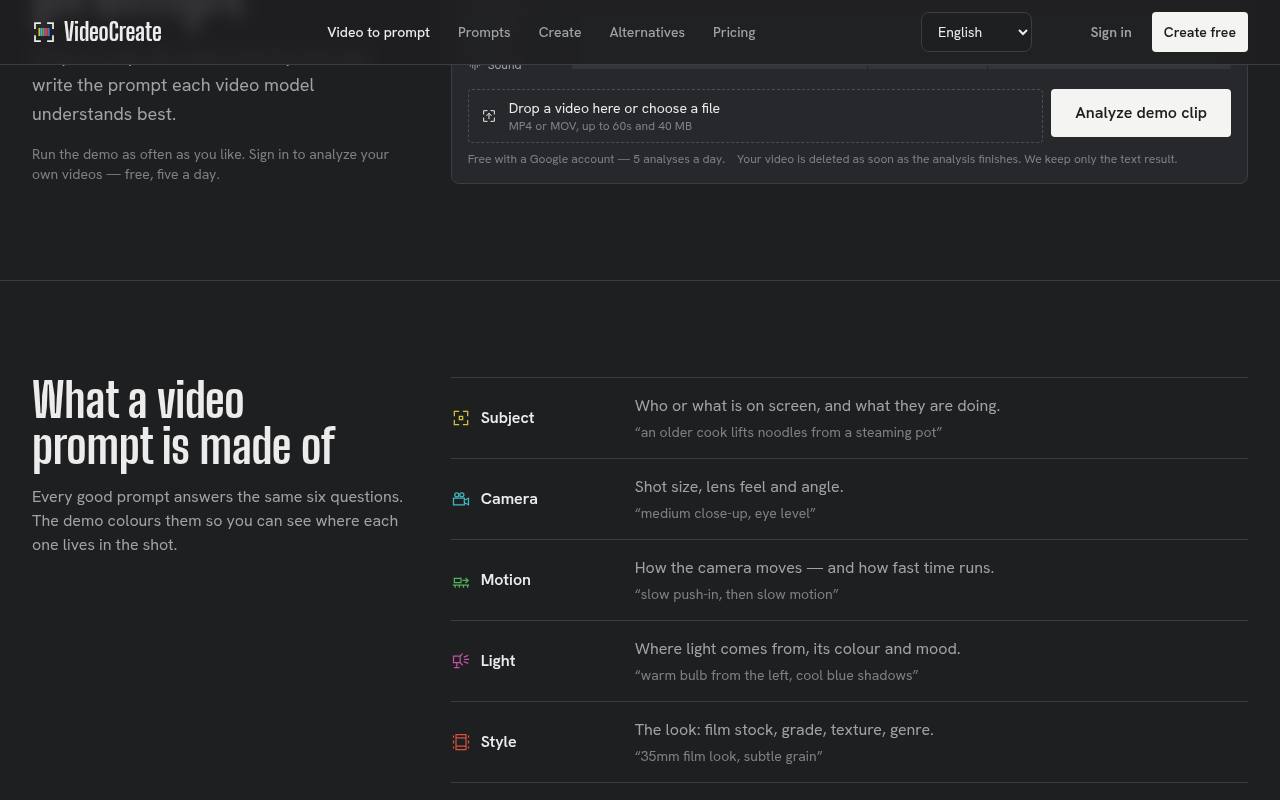Click the Motion arrows icon
The height and width of the screenshot is (800, 1280).
coord(461,580)
